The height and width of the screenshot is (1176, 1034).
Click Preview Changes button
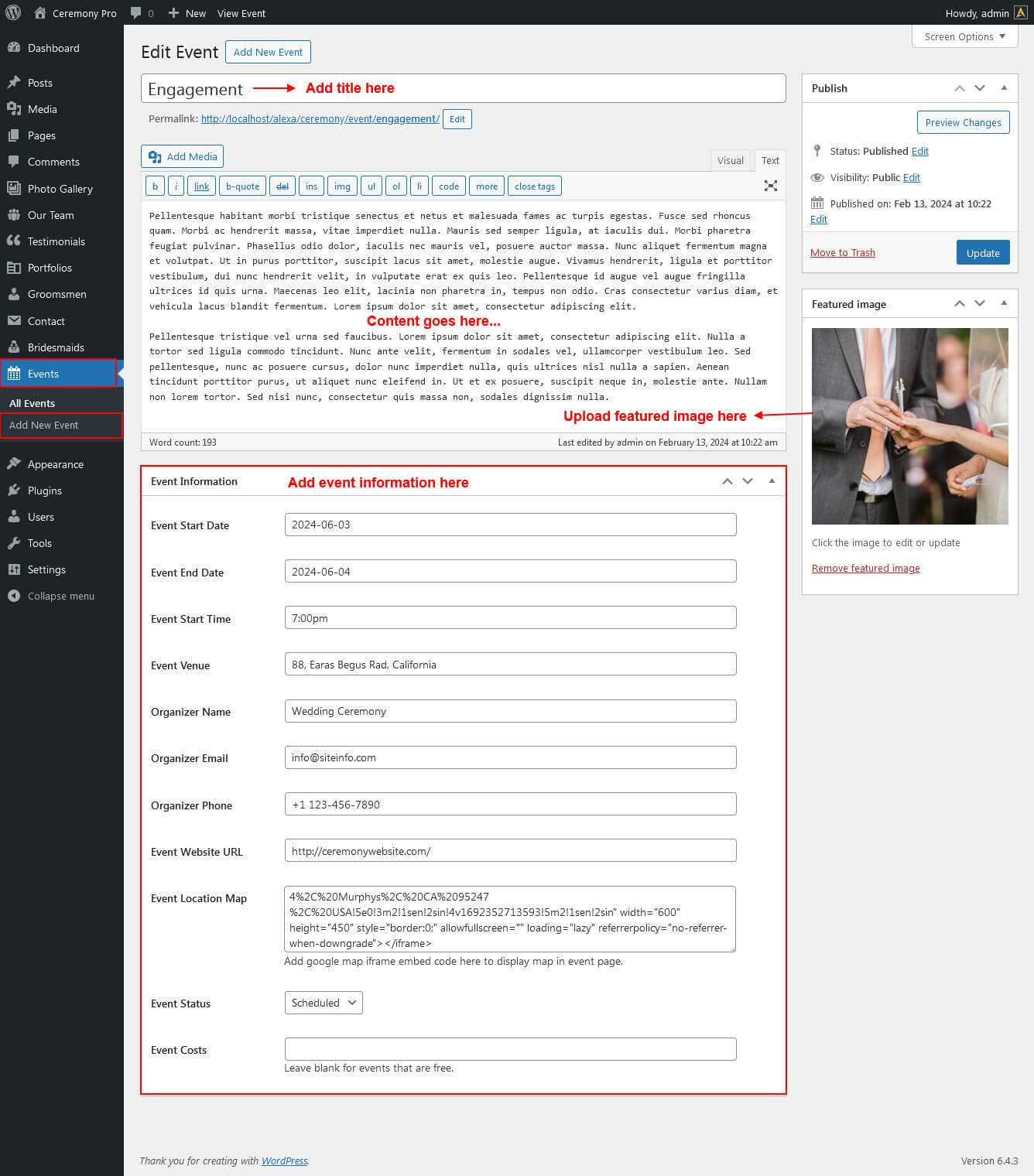point(963,122)
